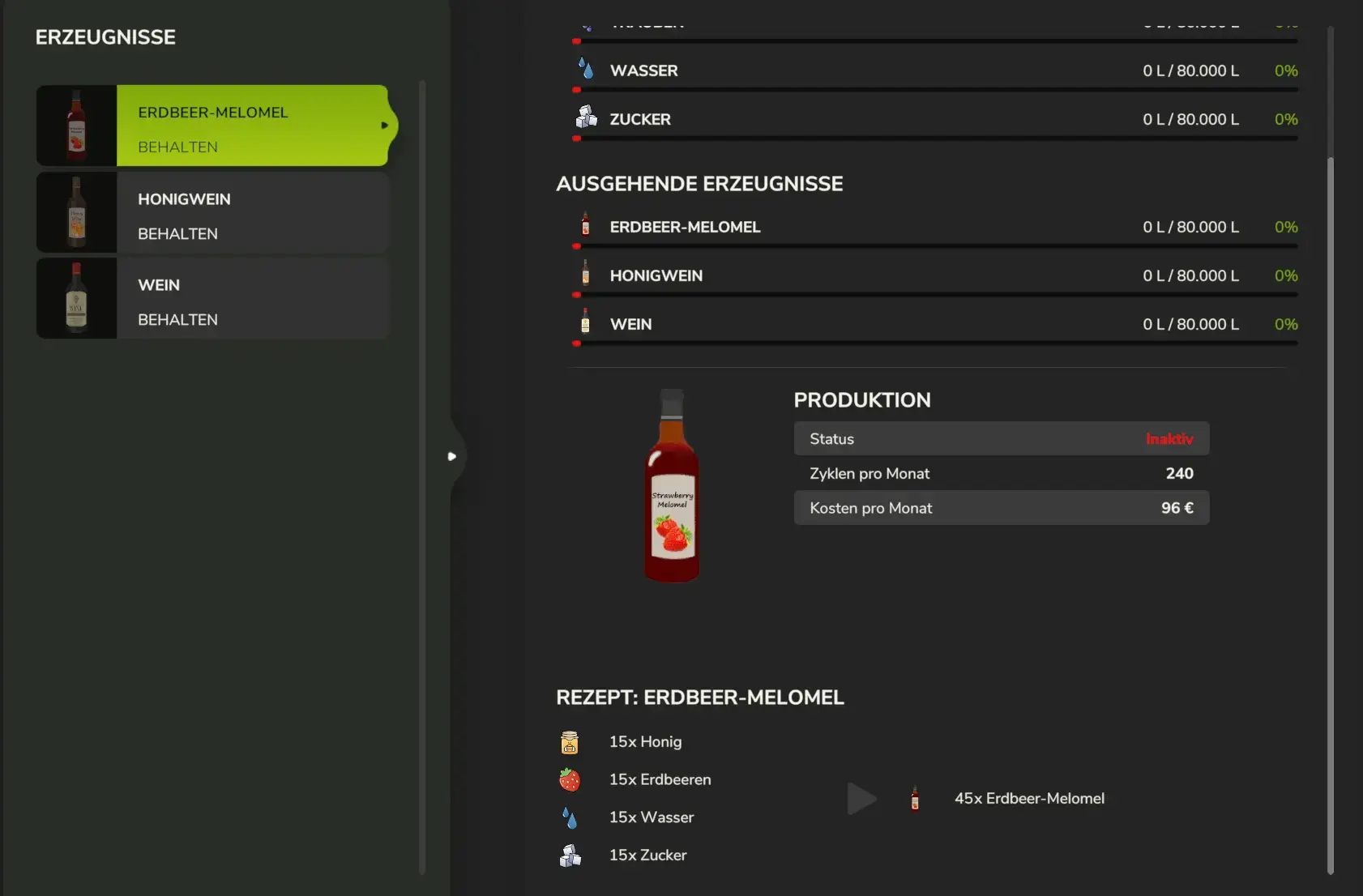This screenshot has width=1363, height=896.
Task: Click the Honigwein bottle icon in outgoing products
Action: 586,274
